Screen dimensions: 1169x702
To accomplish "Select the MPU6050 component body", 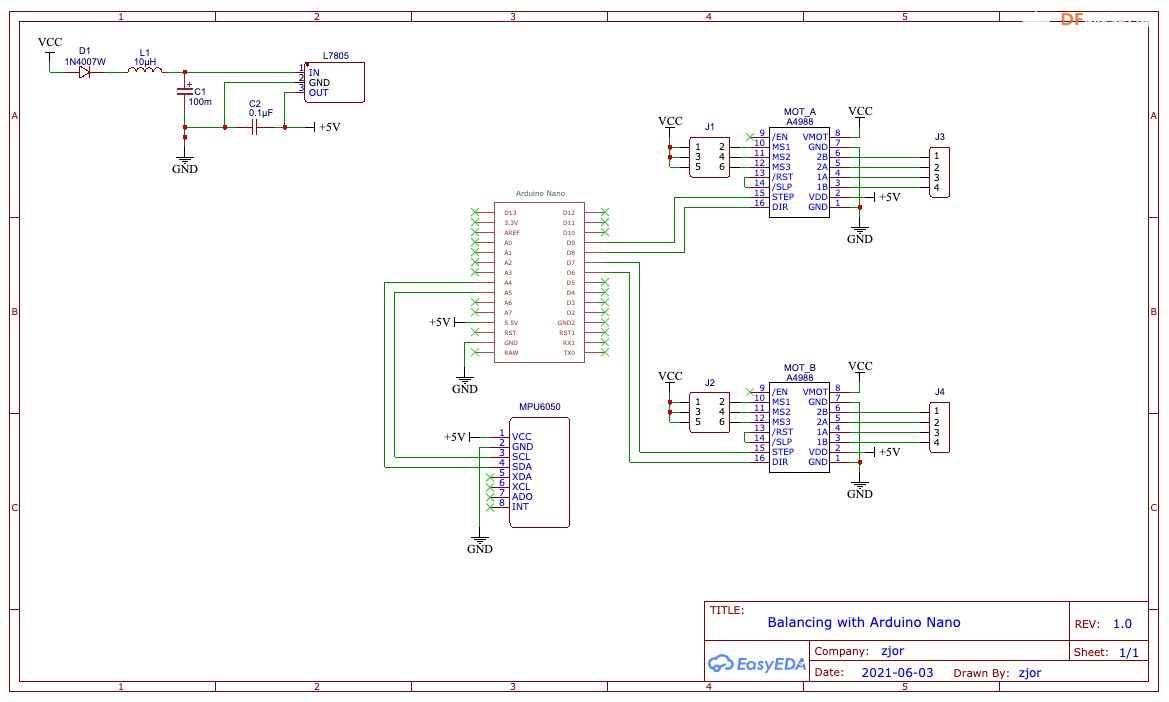I will click(x=539, y=472).
